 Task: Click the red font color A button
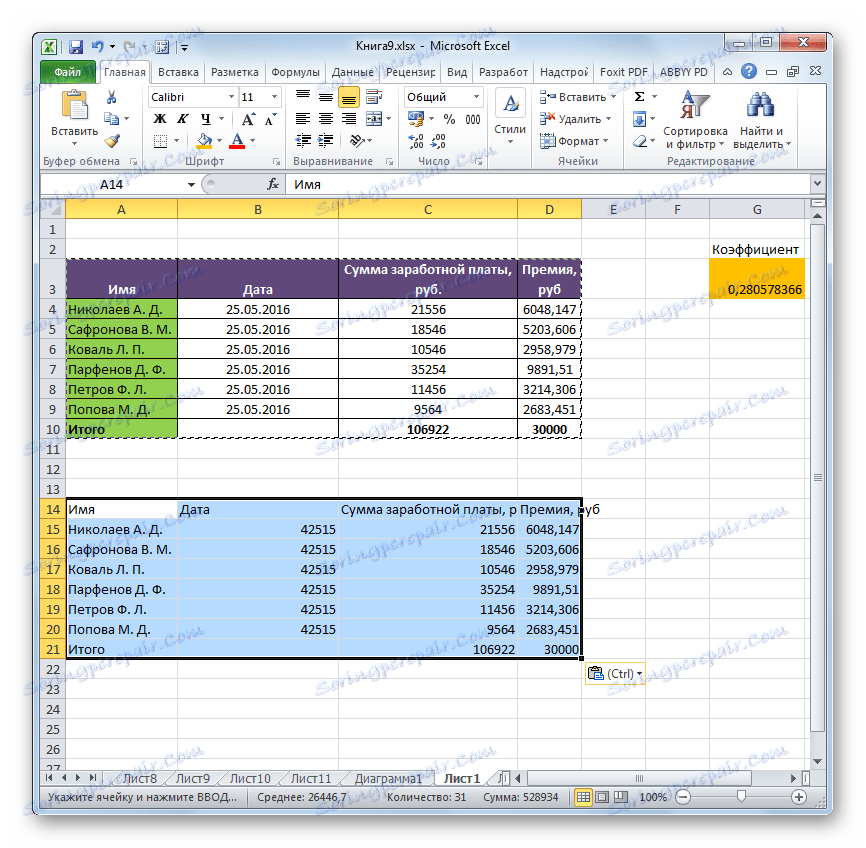point(237,141)
